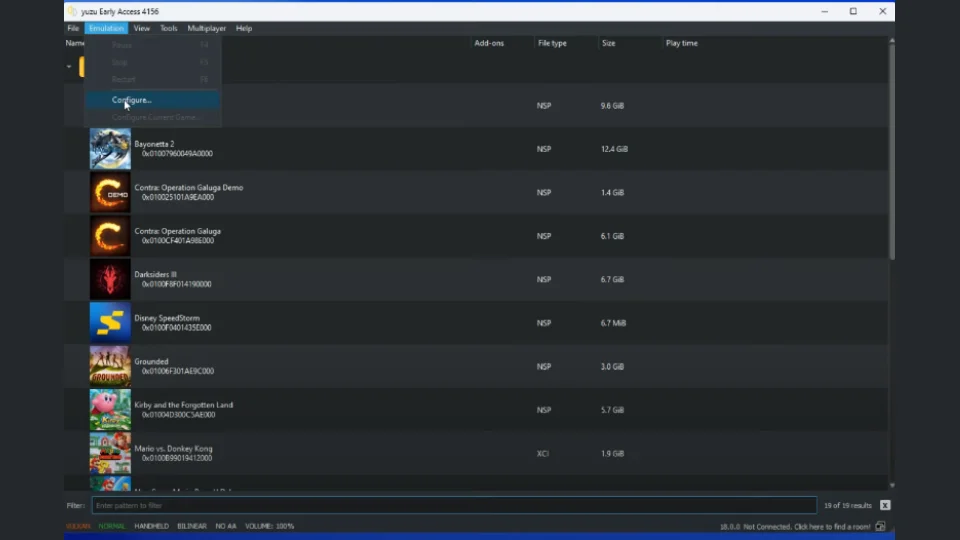Click the multiplayer room status icon
960x540 pixels.
[880, 527]
